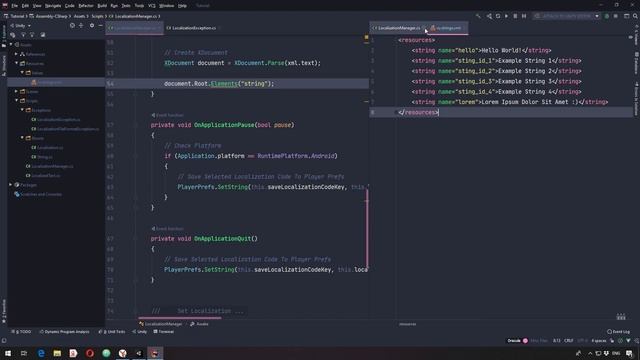Open the Refactor menu
The width and height of the screenshot is (640, 360).
point(86,6)
